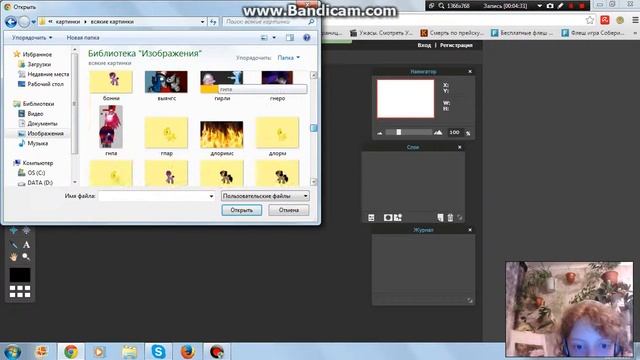The height and width of the screenshot is (360, 640).
Task: Click the Открыть button
Action: pyautogui.click(x=242, y=210)
